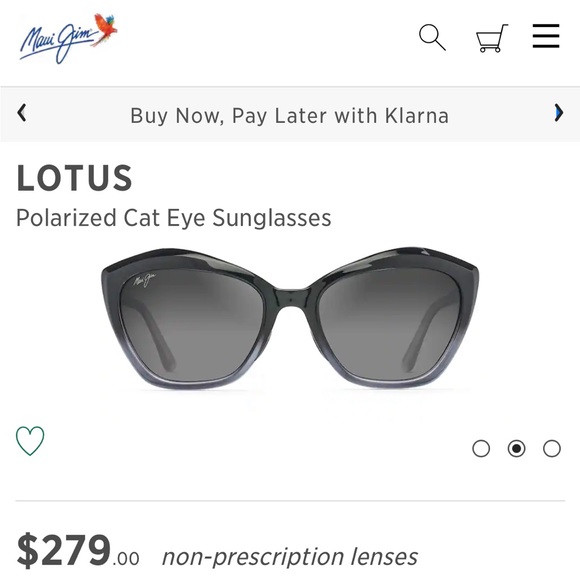
Task: Click the $279.00 price
Action: tap(78, 550)
